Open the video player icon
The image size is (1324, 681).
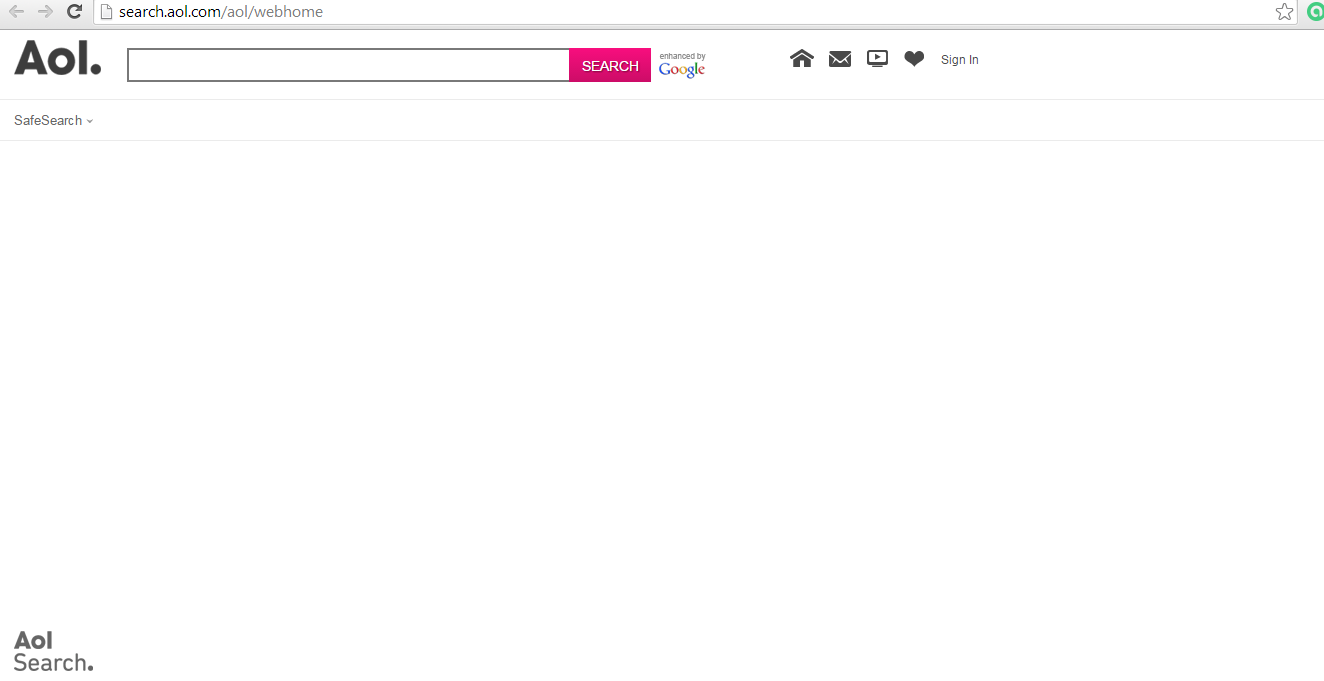pos(877,59)
